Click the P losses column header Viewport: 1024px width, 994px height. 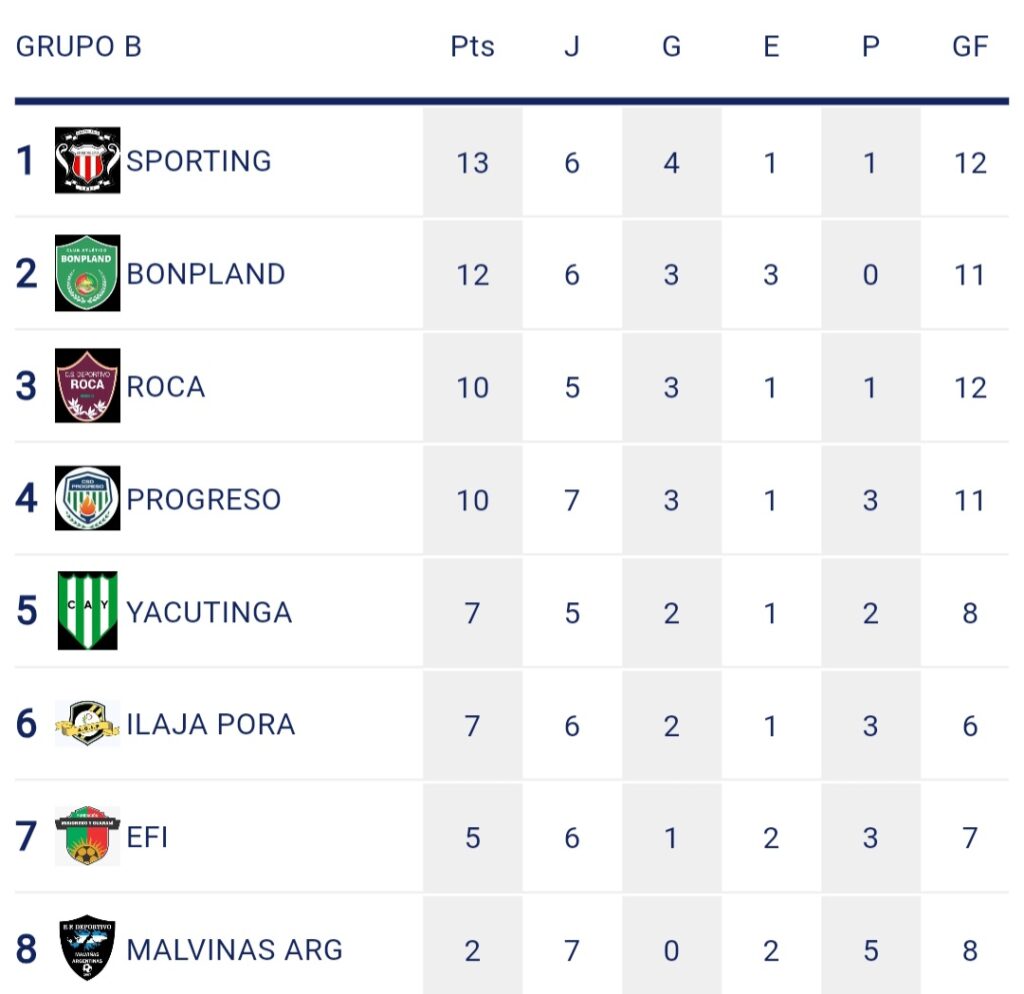coord(870,47)
